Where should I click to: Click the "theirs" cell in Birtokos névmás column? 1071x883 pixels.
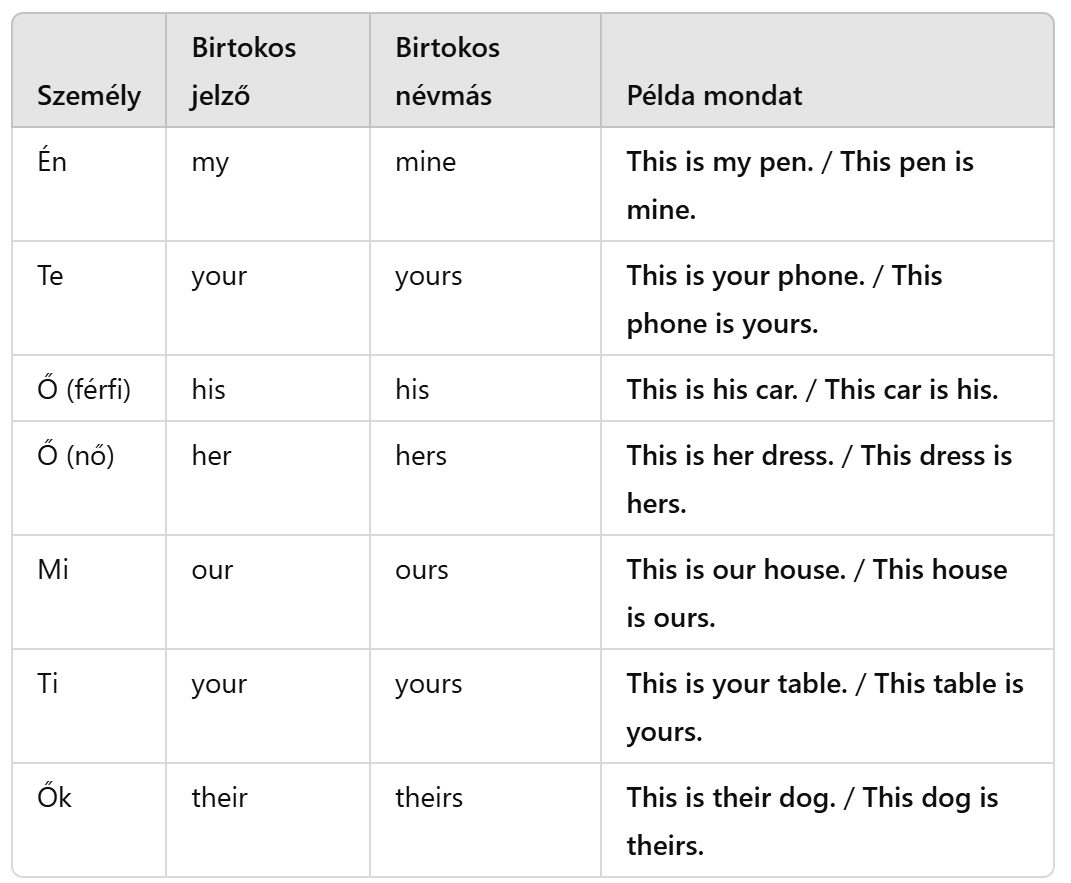(x=429, y=798)
